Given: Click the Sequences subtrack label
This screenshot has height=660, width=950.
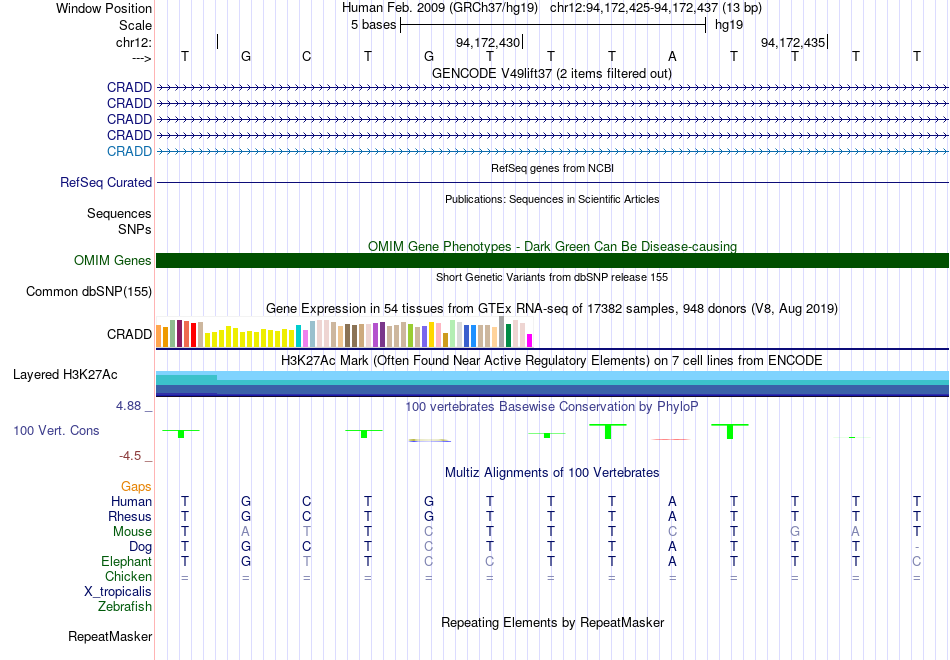Looking at the screenshot, I should pyautogui.click(x=119, y=213).
